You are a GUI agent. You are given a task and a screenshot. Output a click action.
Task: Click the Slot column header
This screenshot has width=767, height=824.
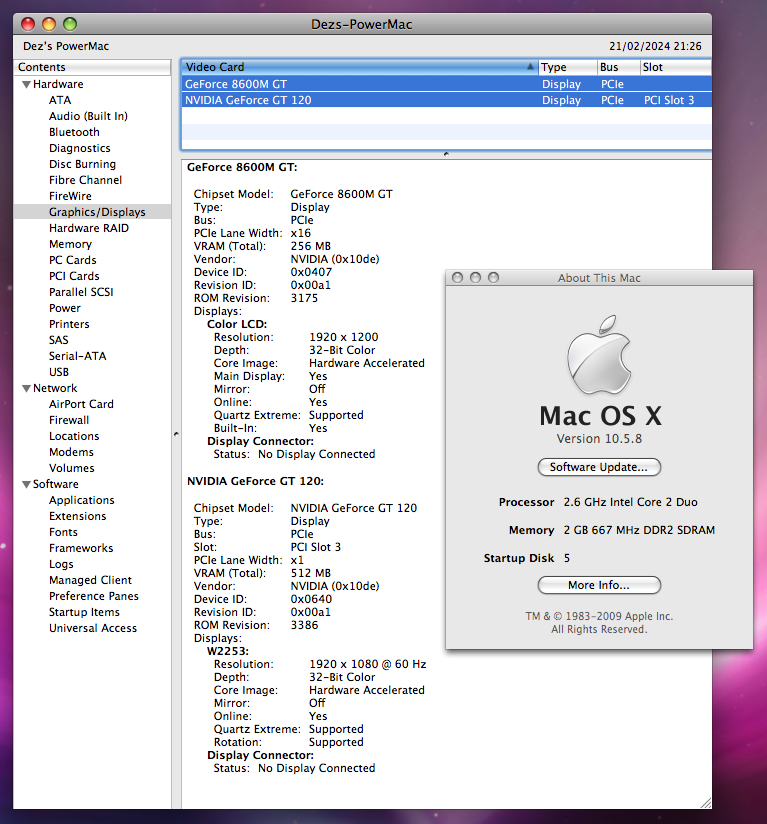[676, 67]
